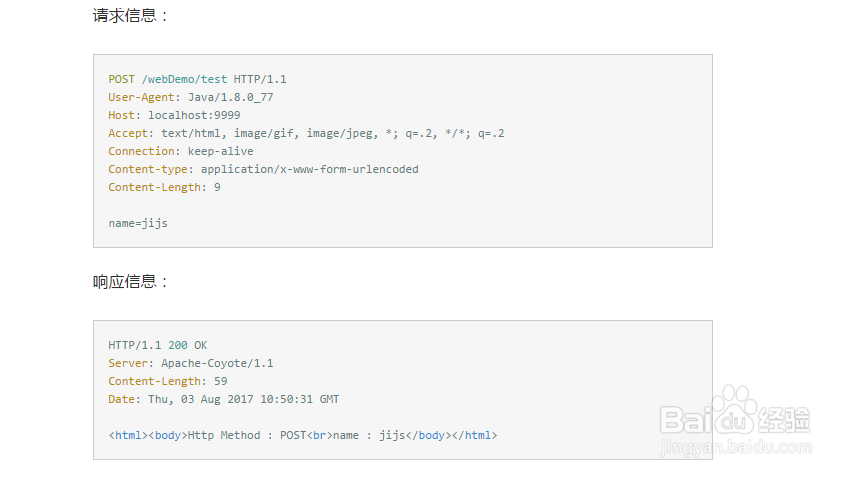Click the Content-Length: 59 line
Image resolution: width=860 pixels, height=477 pixels.
point(168,381)
